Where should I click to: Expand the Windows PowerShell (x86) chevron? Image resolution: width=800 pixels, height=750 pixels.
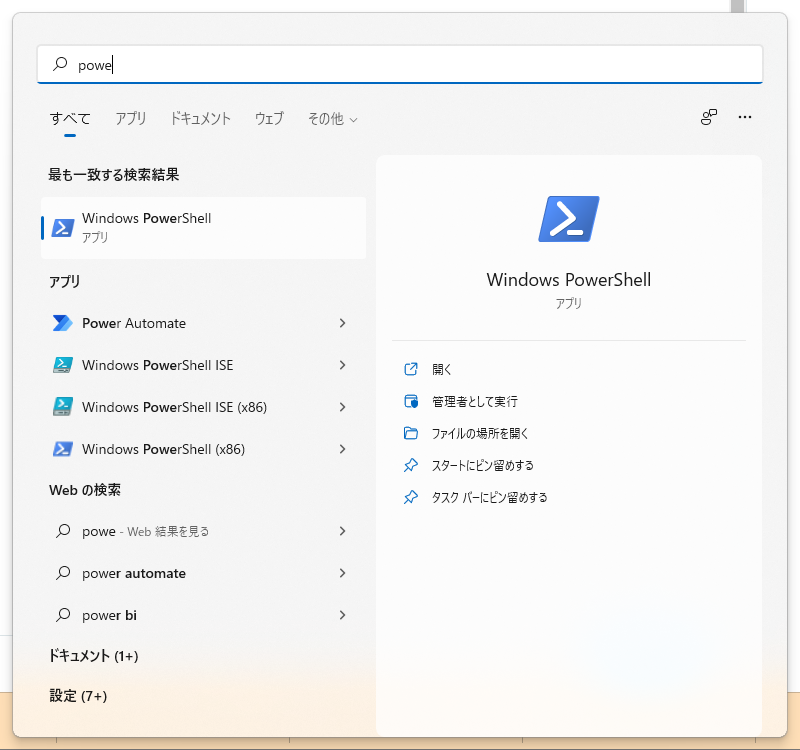pos(342,449)
